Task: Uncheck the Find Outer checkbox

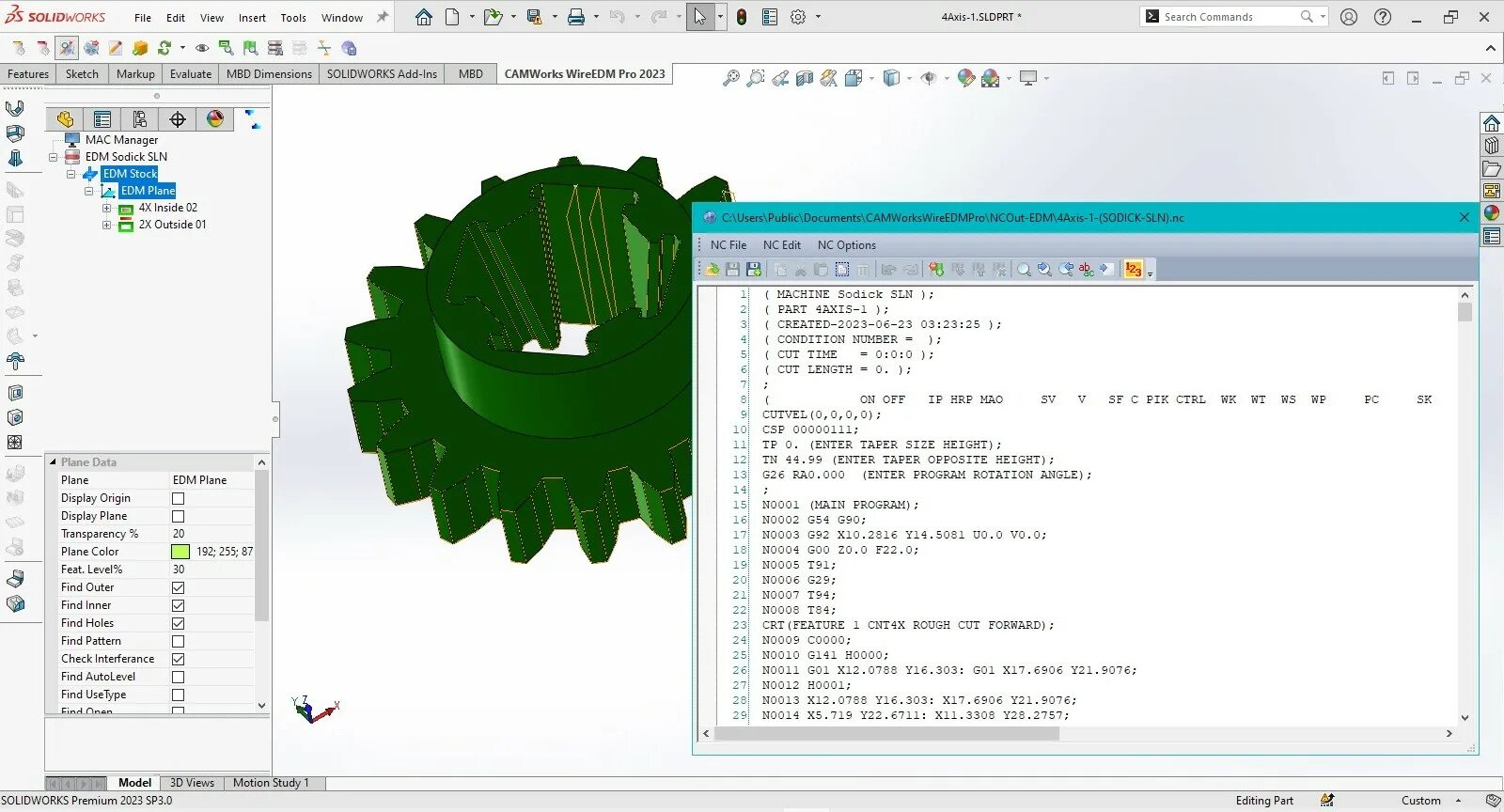Action: click(178, 588)
